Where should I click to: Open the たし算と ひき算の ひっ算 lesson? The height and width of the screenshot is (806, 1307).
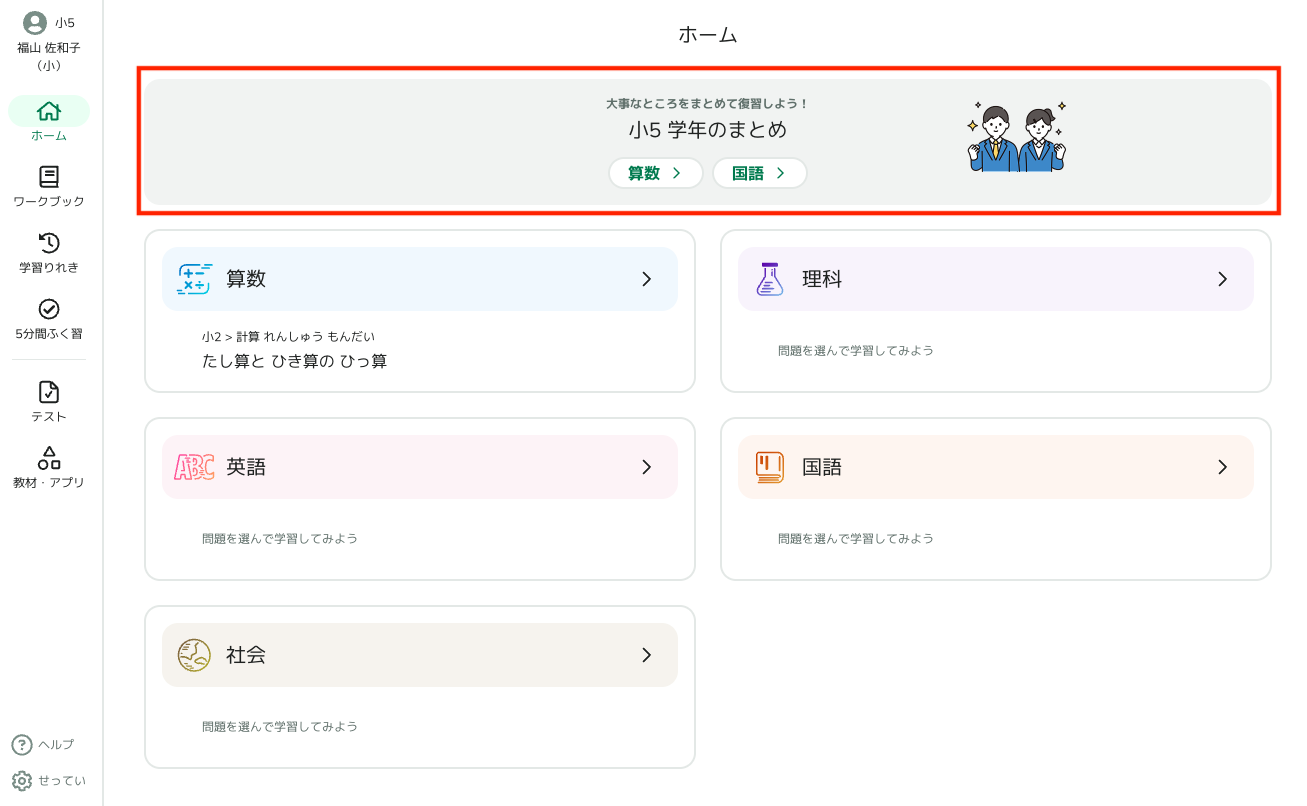(x=294, y=361)
